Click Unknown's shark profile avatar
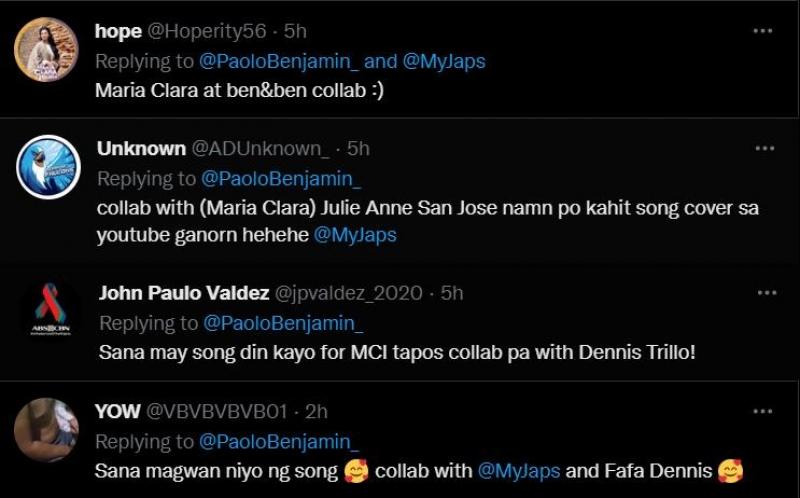This screenshot has width=800, height=498. point(47,167)
